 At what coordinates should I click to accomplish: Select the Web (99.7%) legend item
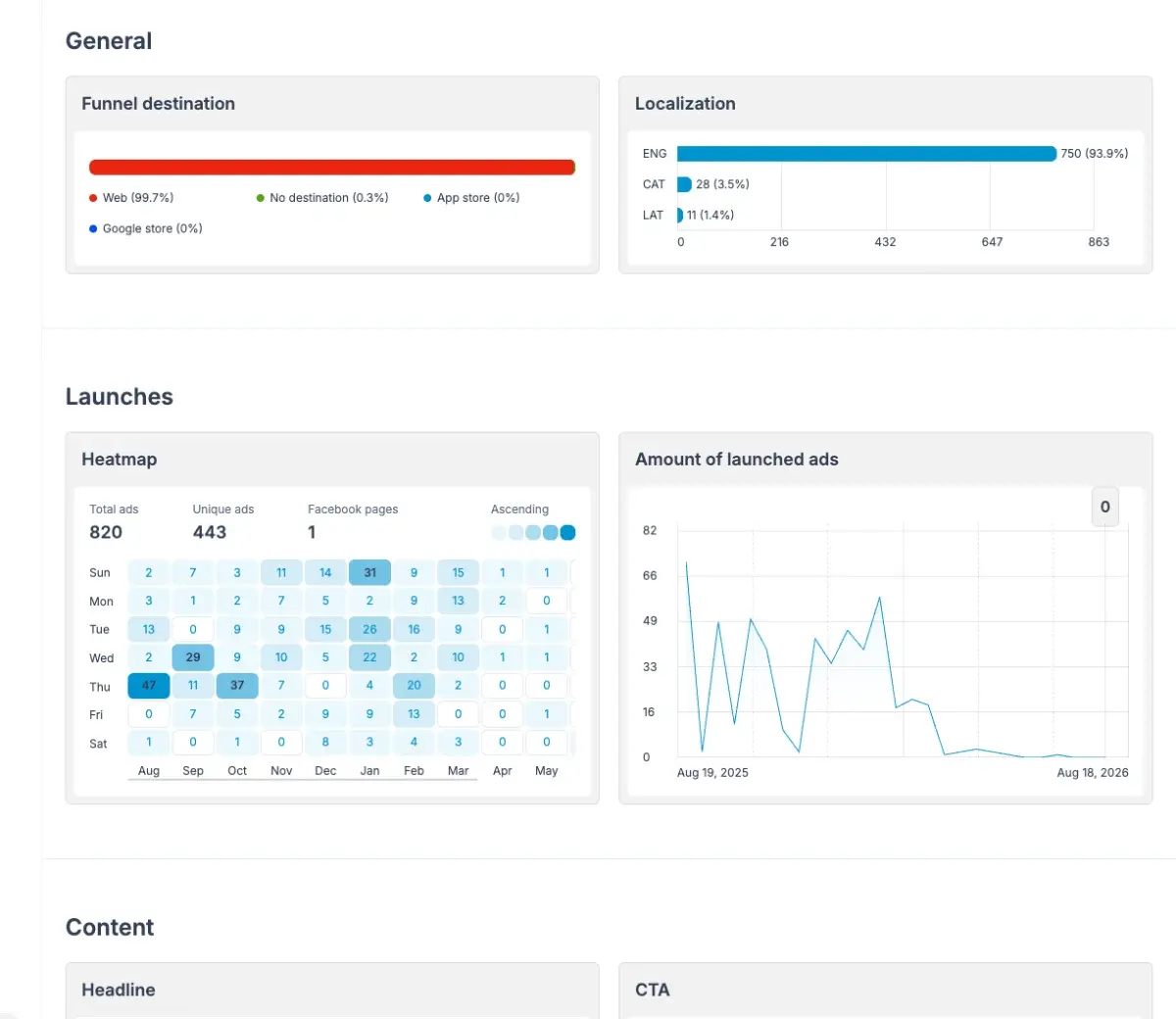pos(131,198)
